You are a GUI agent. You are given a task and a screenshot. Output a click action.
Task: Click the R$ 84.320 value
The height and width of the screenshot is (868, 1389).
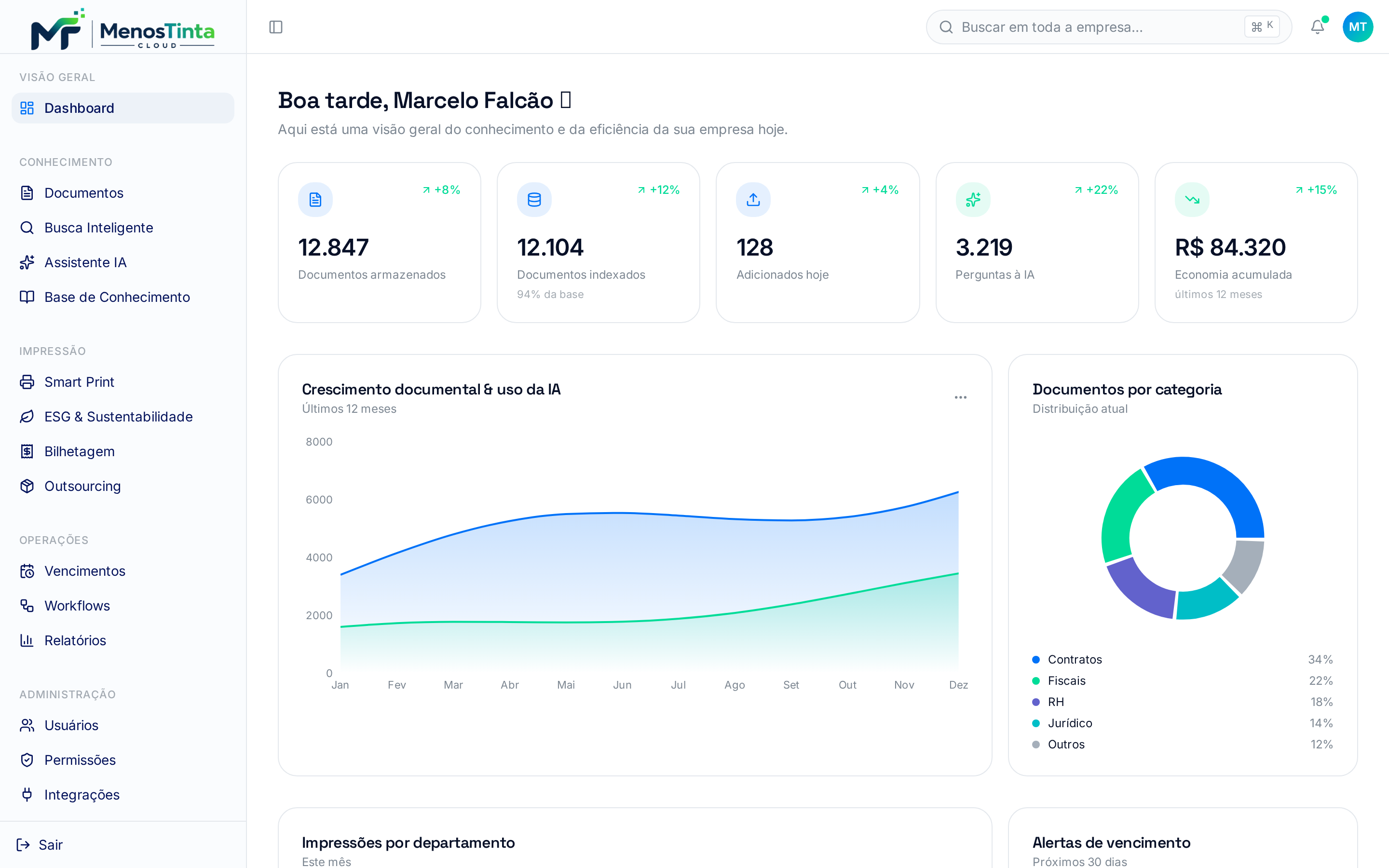point(1230,247)
